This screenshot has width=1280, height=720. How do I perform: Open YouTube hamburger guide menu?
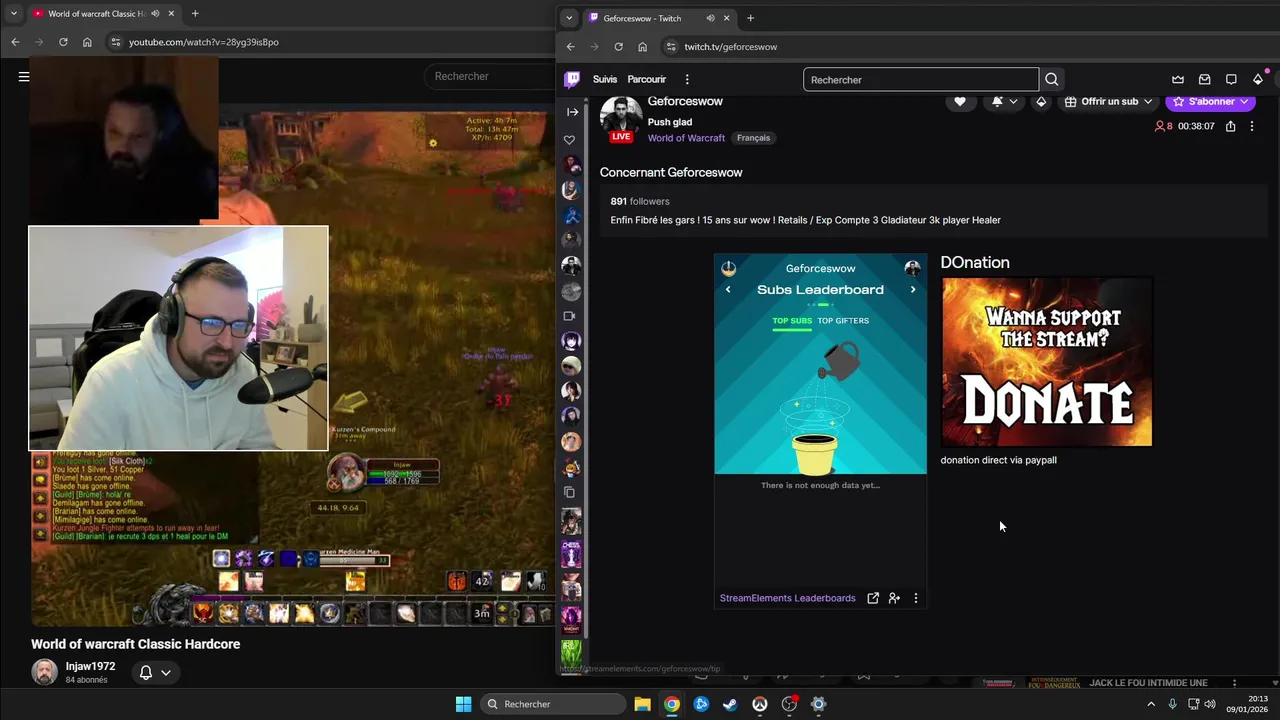pos(23,76)
